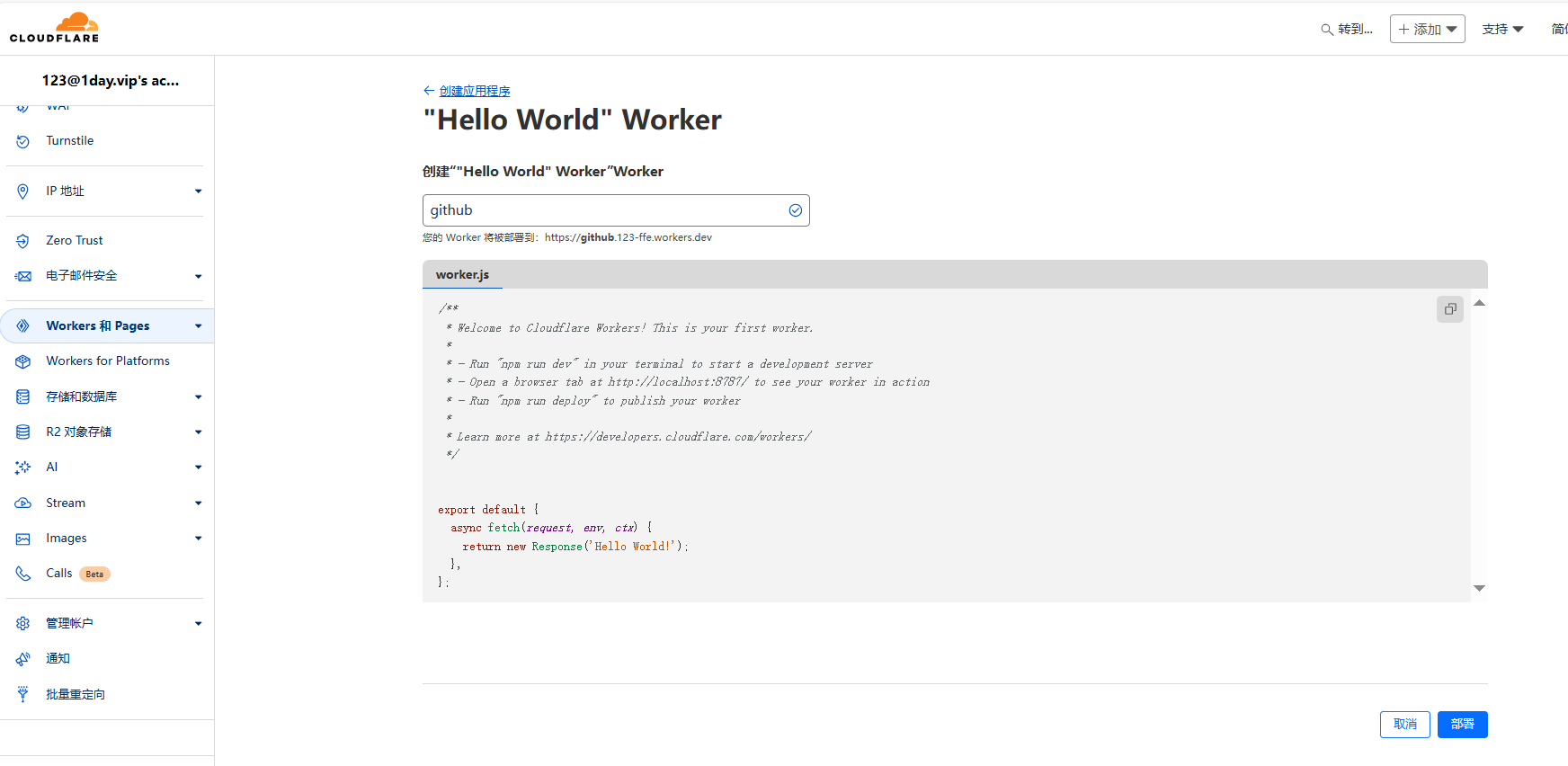This screenshot has width=1568, height=766.
Task: Expand the IP 地址 menu arrow
Action: tap(198, 191)
